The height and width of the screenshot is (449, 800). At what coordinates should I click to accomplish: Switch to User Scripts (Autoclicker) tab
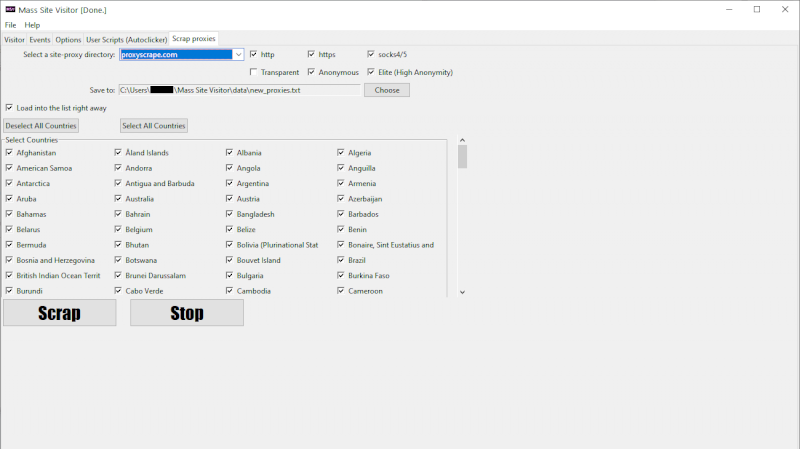pos(126,40)
